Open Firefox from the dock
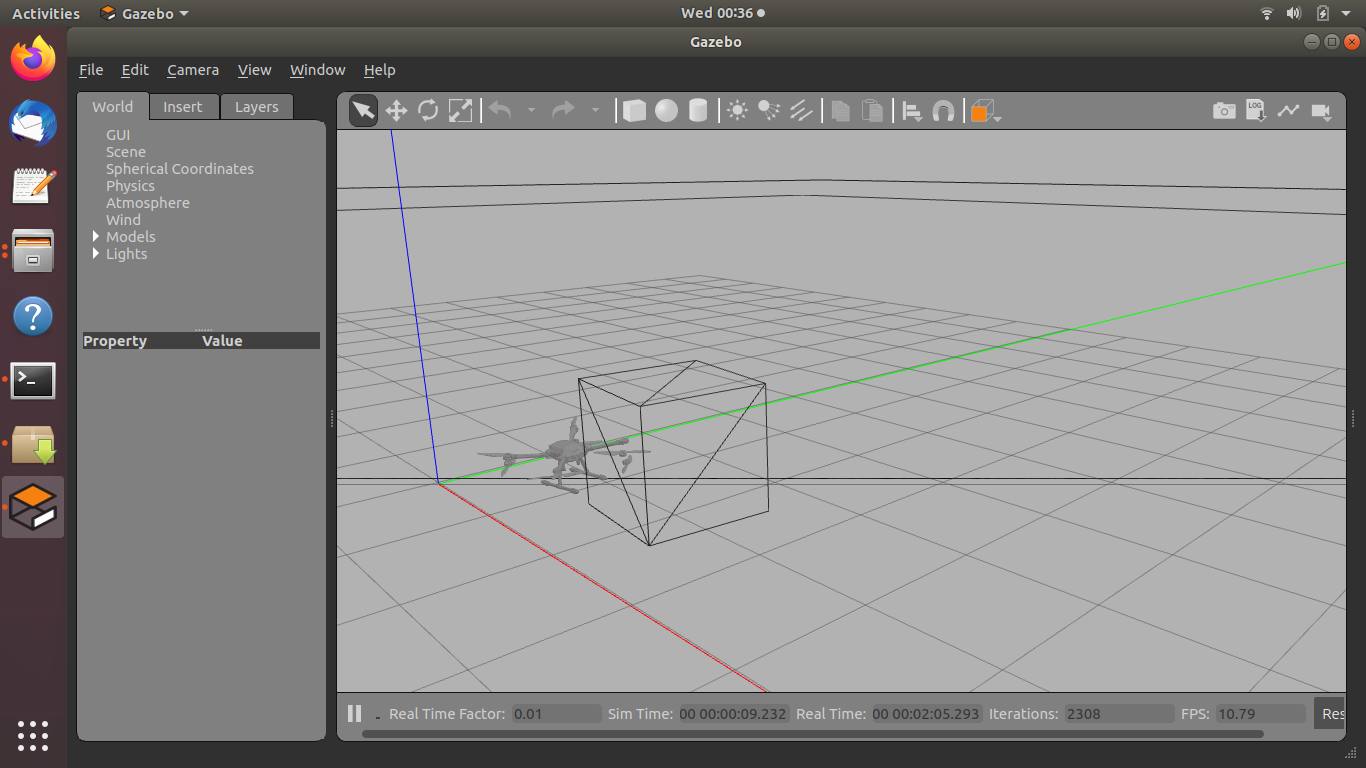Viewport: 1366px width, 768px height. coord(33,58)
